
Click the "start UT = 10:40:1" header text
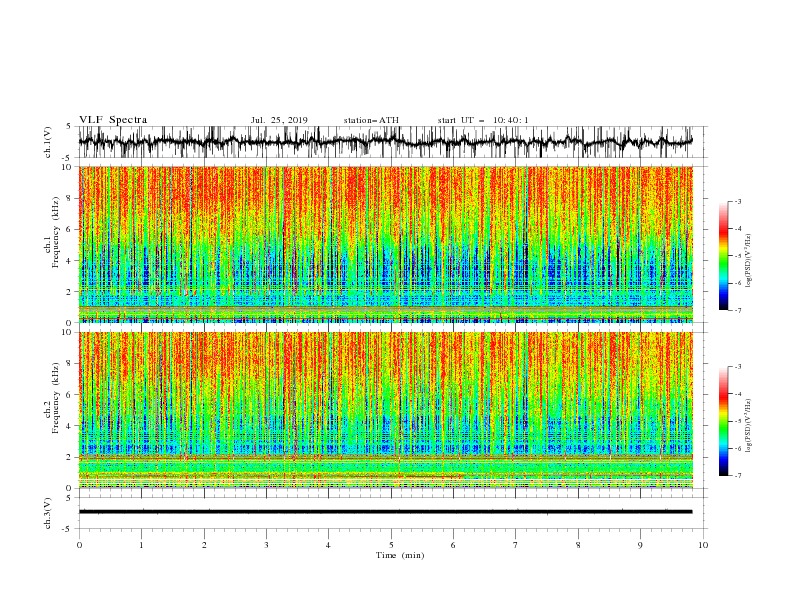click(483, 120)
